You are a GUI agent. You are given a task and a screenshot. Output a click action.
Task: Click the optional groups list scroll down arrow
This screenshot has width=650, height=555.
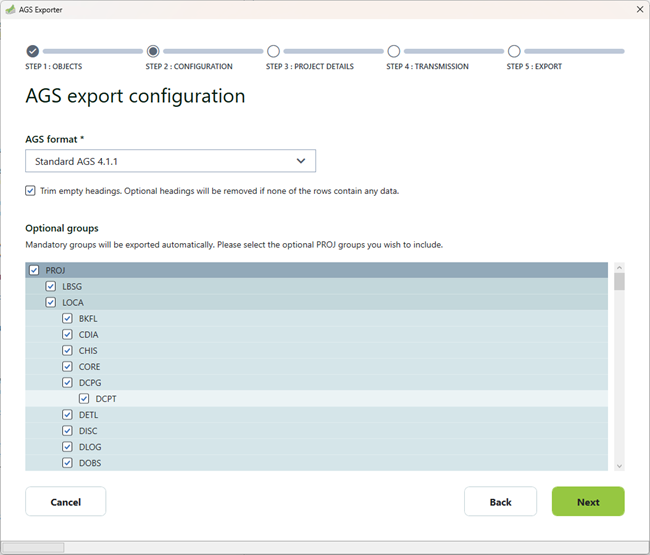619,465
